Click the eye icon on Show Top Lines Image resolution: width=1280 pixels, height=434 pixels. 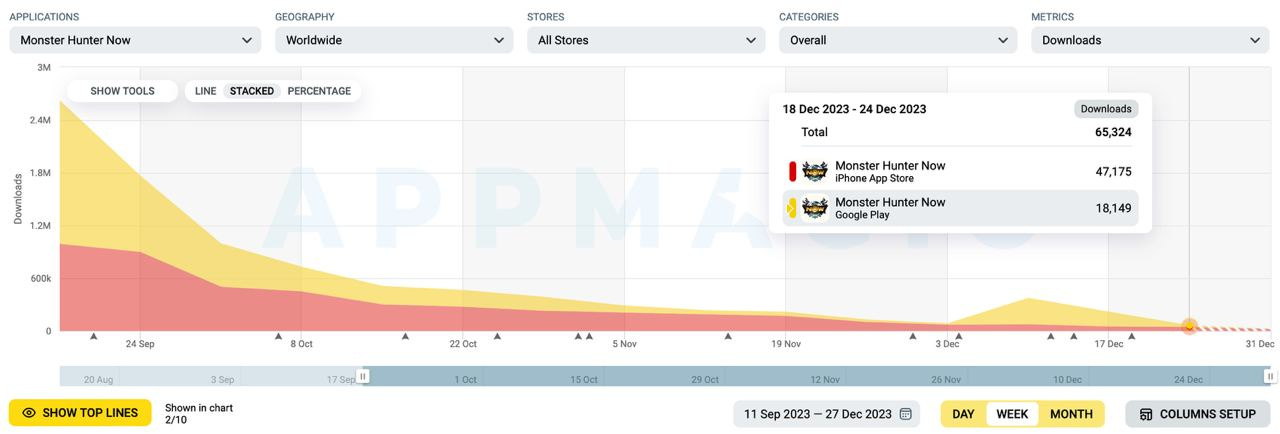pyautogui.click(x=29, y=413)
